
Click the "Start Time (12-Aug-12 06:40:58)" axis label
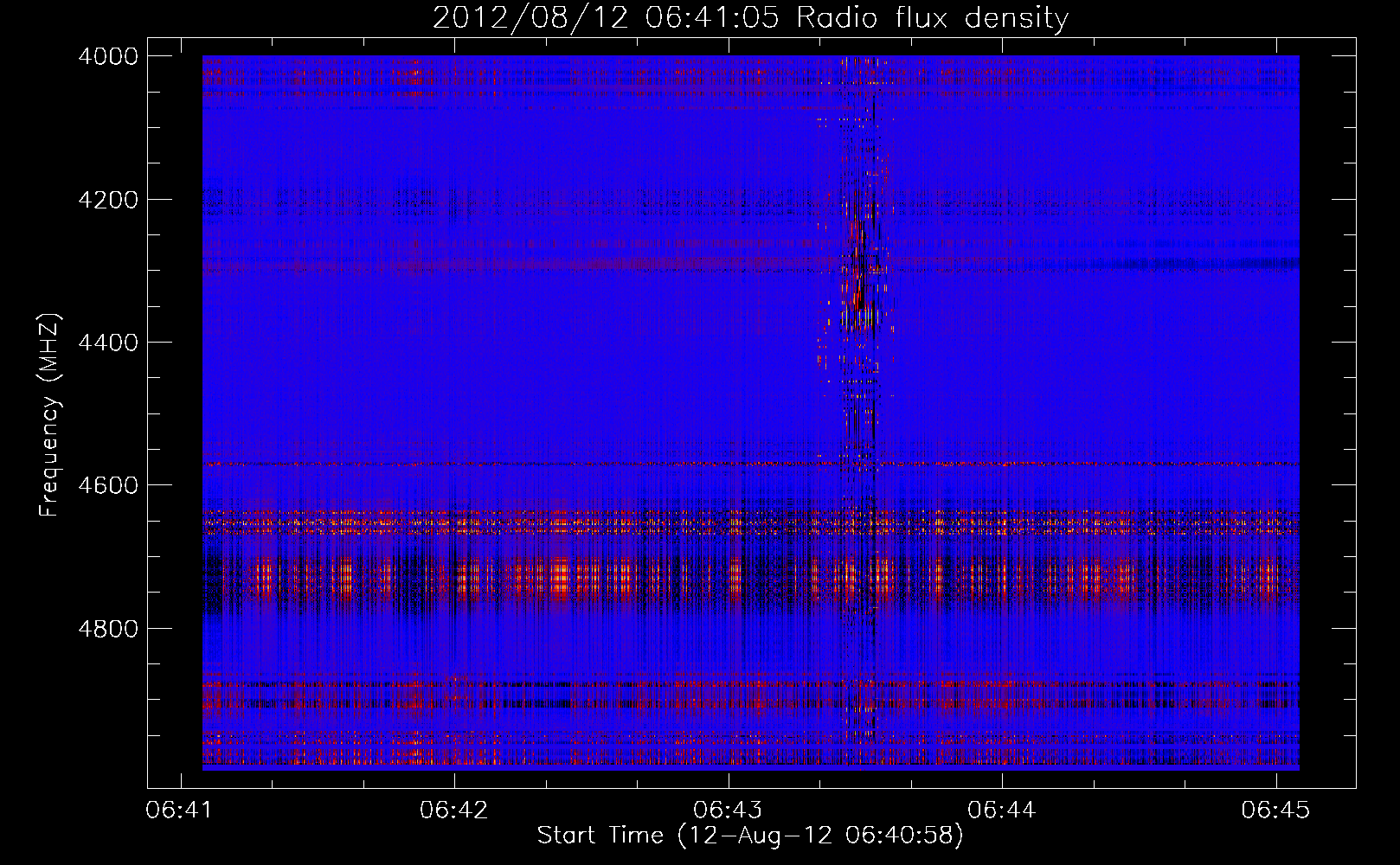click(x=750, y=836)
